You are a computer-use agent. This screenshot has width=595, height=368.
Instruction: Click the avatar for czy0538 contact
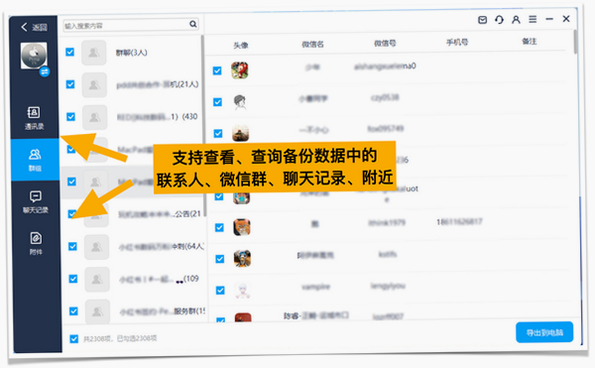coord(240,102)
